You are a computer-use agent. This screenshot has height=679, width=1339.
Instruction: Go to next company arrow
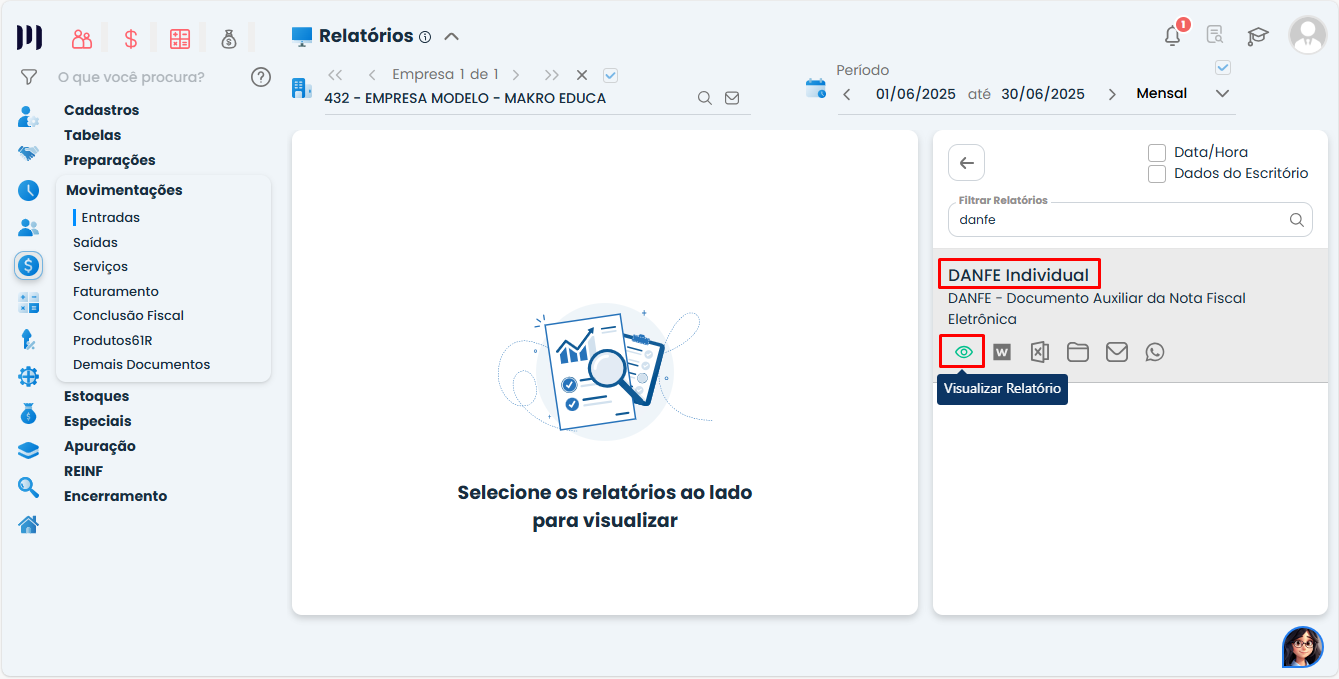[516, 75]
